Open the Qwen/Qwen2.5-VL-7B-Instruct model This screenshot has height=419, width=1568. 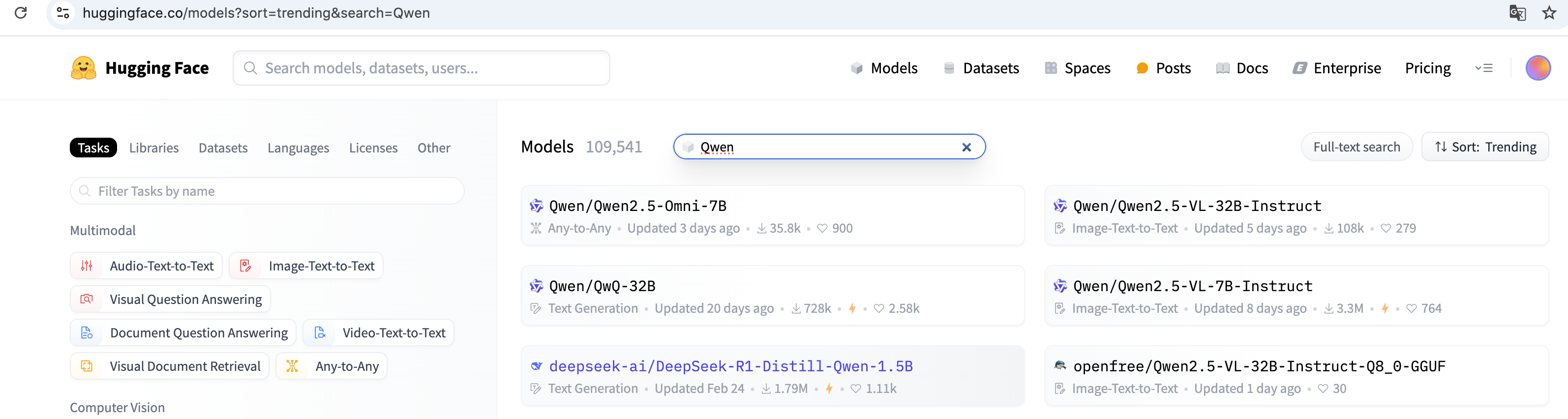pyautogui.click(x=1193, y=286)
